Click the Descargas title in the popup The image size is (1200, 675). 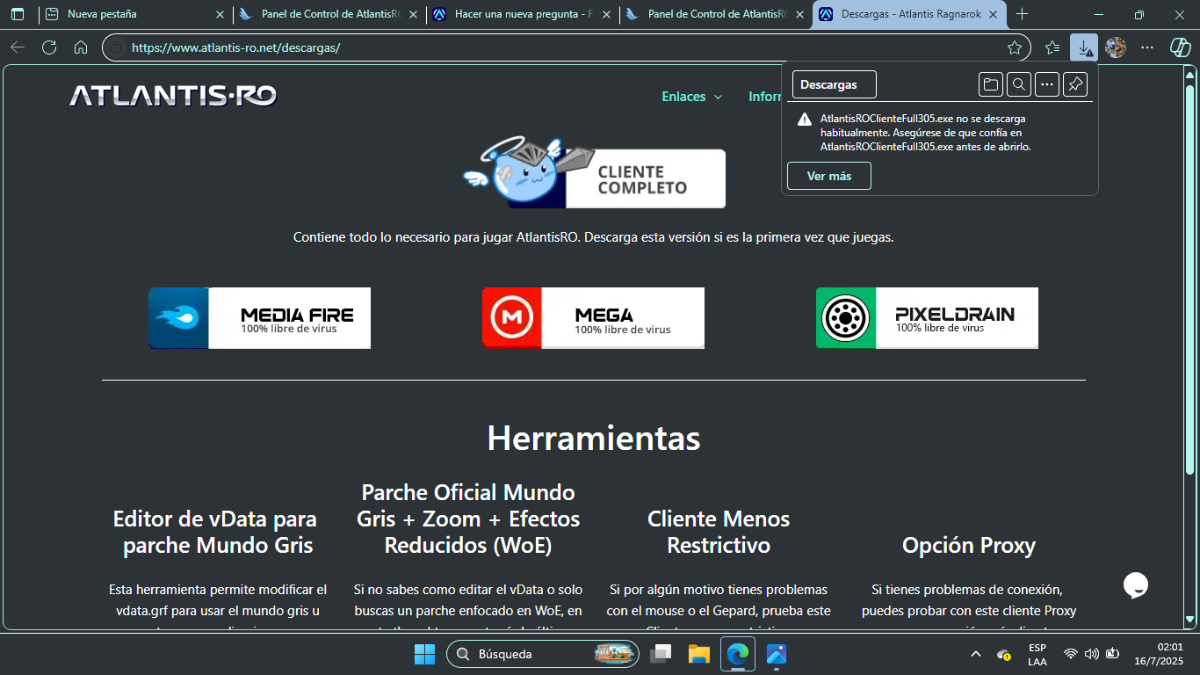(x=829, y=85)
